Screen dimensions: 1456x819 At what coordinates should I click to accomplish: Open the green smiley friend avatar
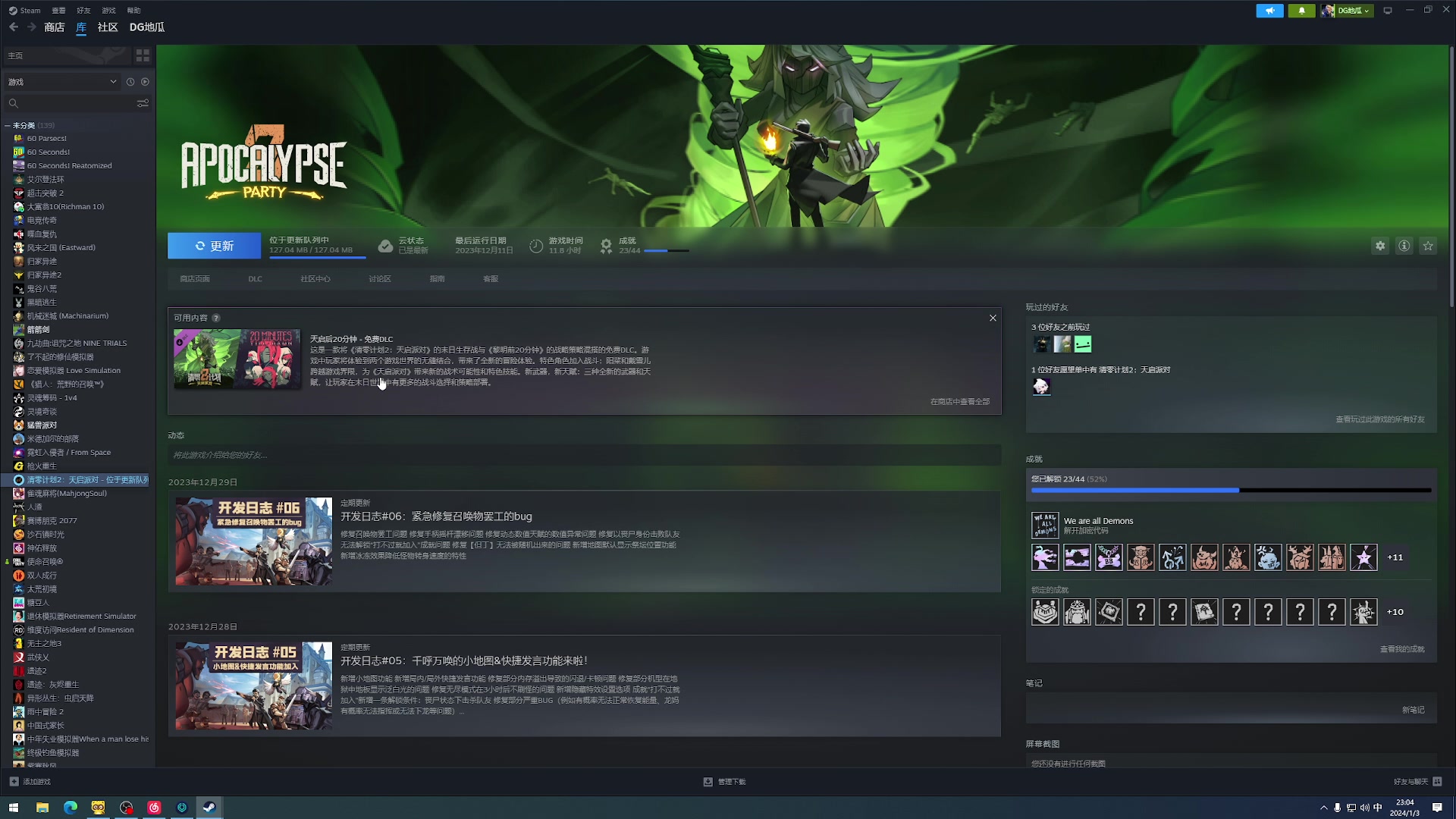tap(1083, 344)
